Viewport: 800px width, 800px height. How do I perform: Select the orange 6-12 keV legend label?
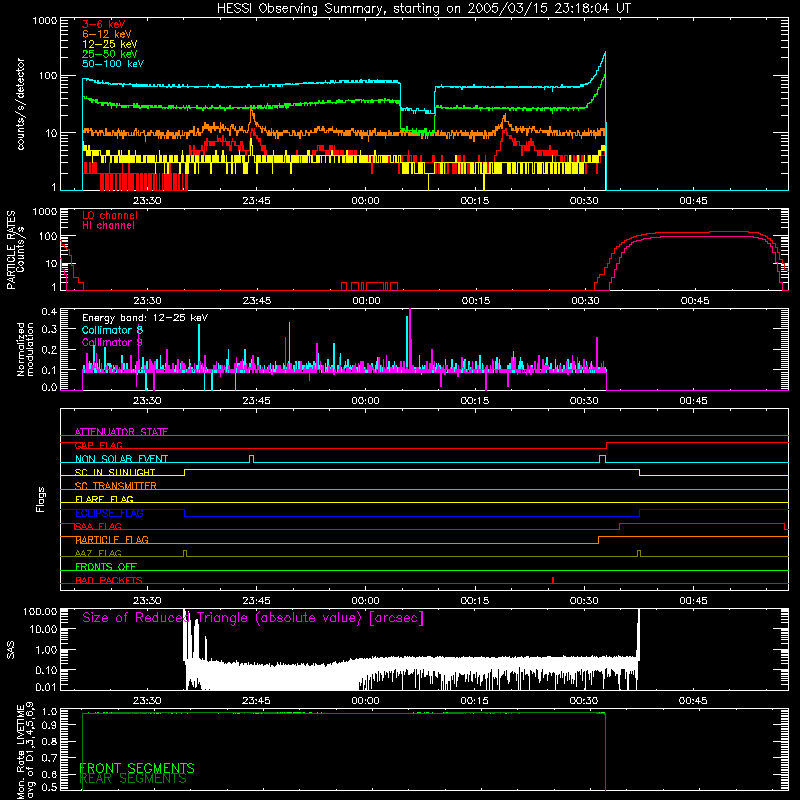pos(107,34)
